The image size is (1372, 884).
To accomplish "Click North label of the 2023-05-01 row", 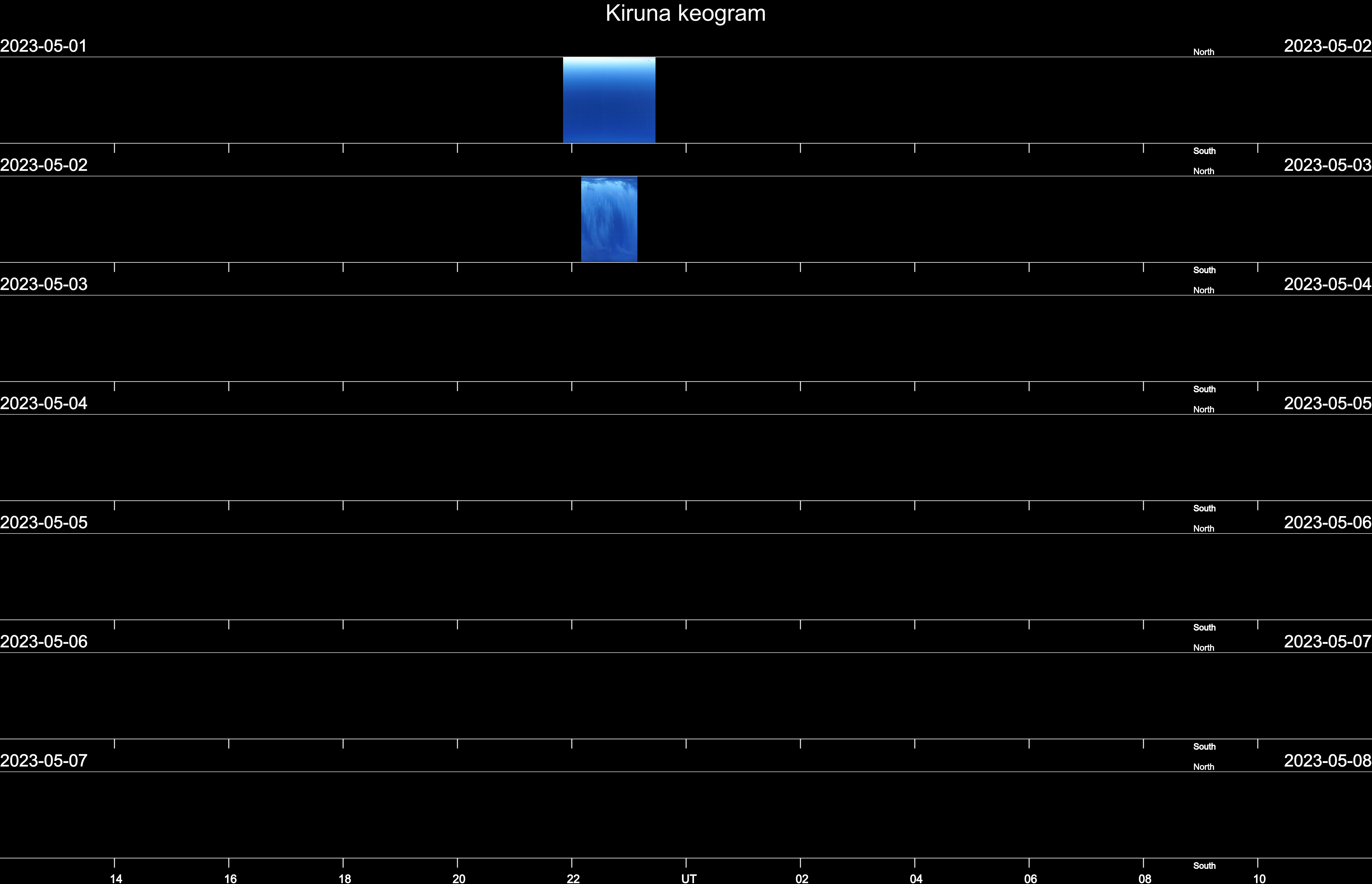I will (1204, 52).
